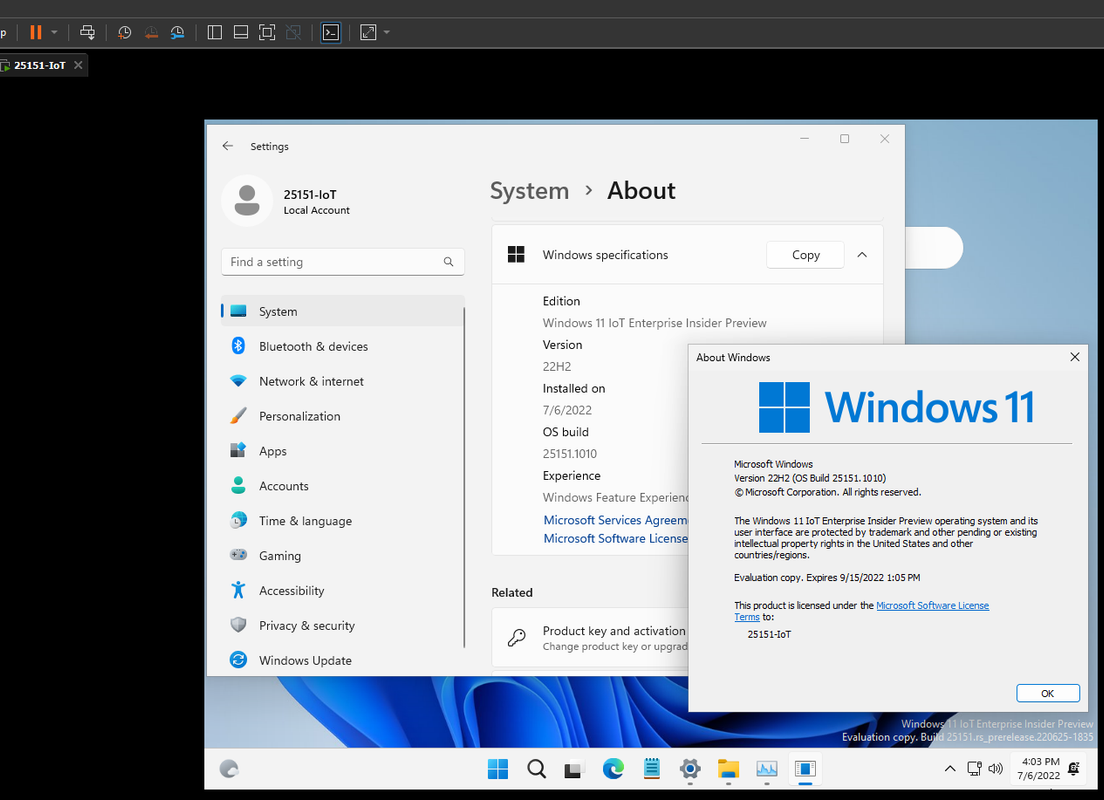
Task: Click the 22H2 version value text
Action: (557, 366)
